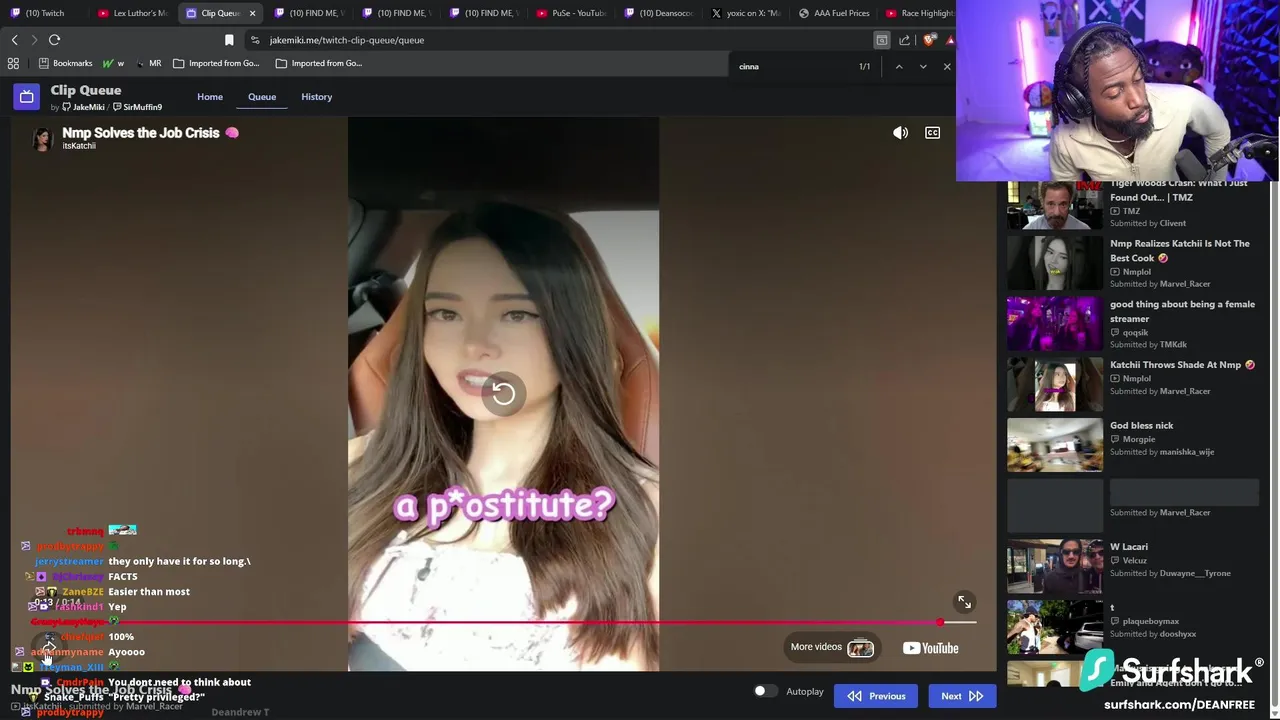Go to next find result with down arrow
Viewport: 1280px width, 720px height.
click(922, 67)
